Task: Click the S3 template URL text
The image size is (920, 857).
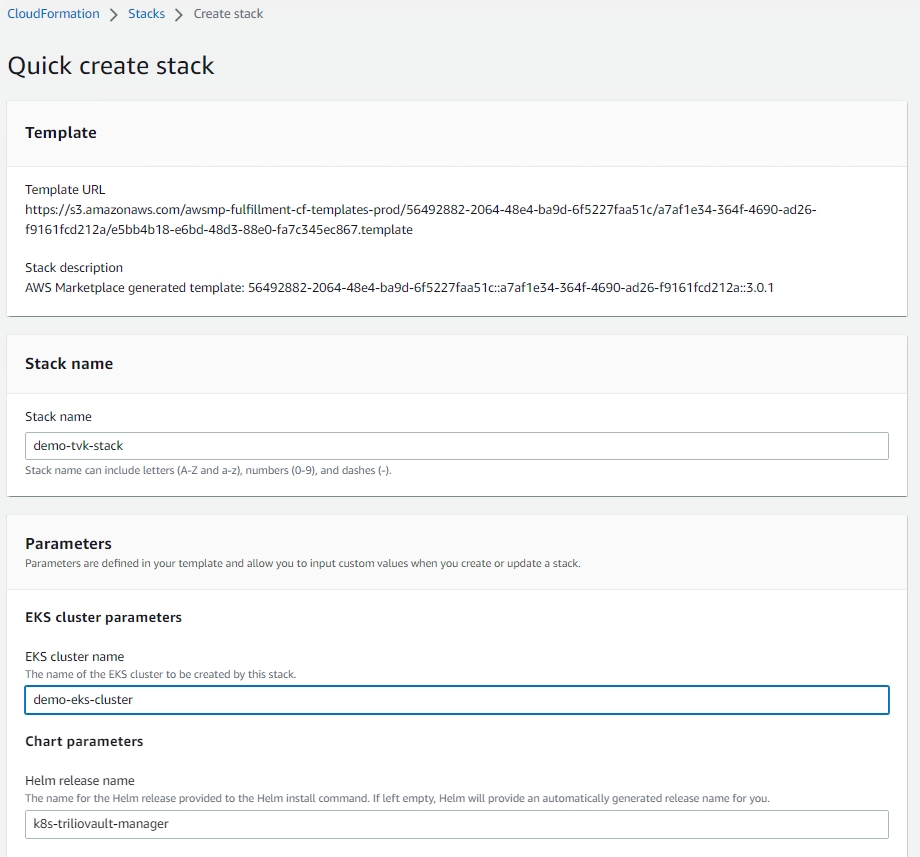Action: pos(420,220)
